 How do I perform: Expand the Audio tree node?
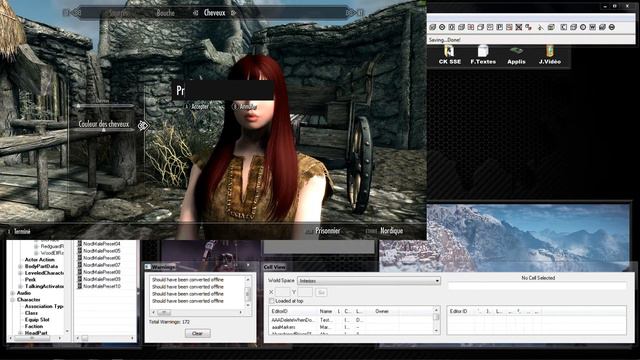tap(13, 293)
